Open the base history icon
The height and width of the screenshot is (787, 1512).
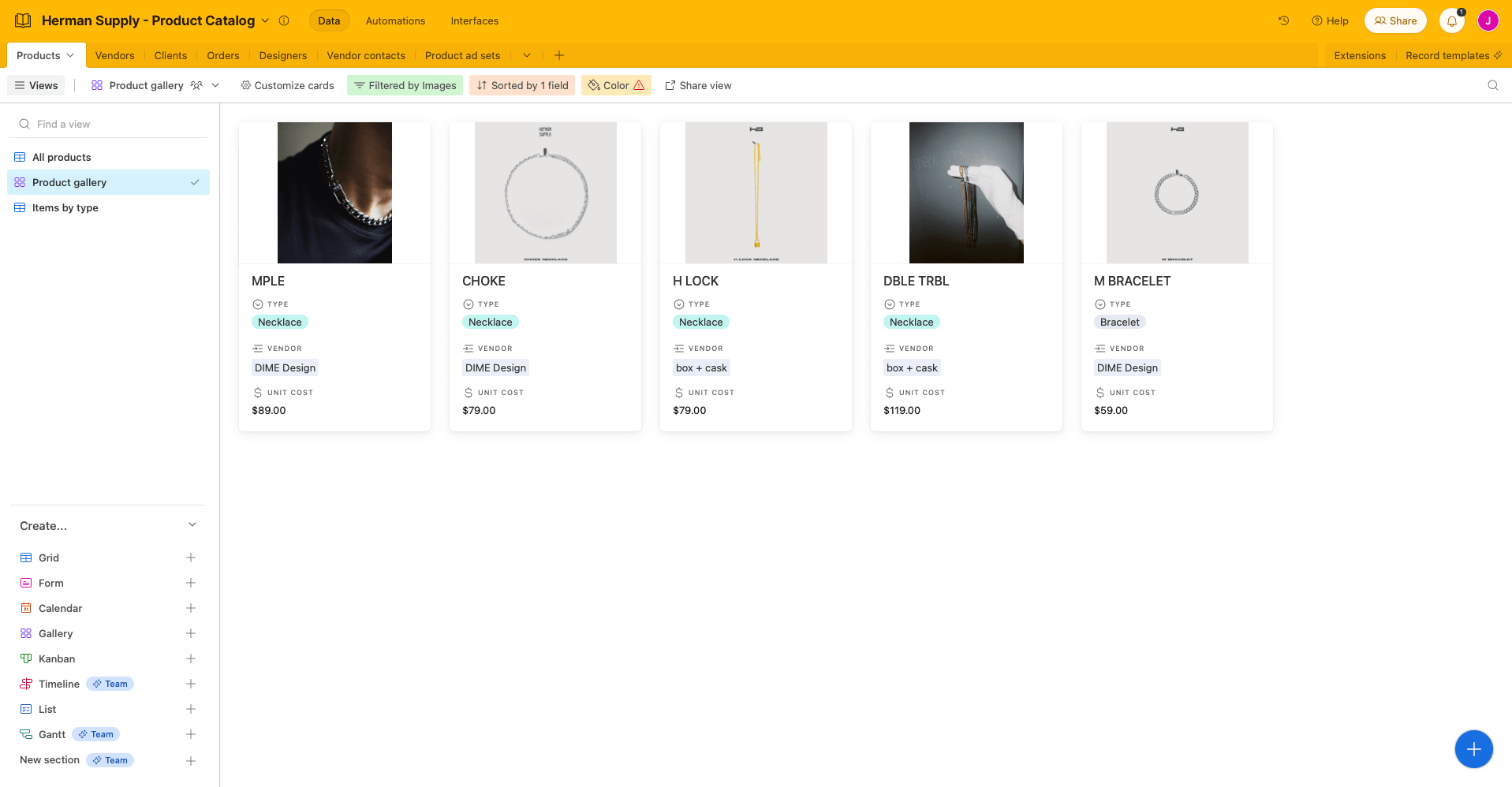(x=1283, y=21)
